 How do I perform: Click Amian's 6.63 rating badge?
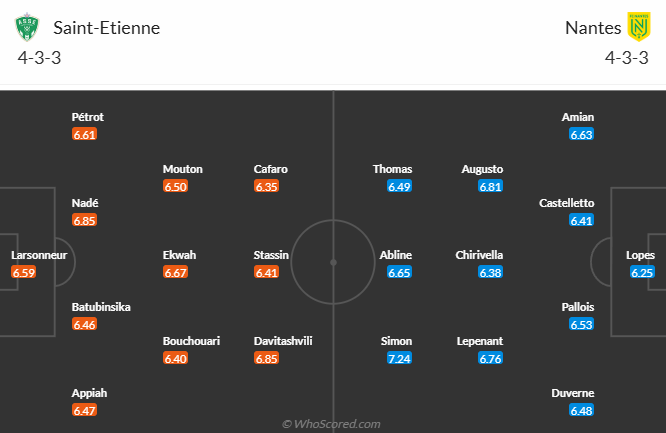point(582,134)
